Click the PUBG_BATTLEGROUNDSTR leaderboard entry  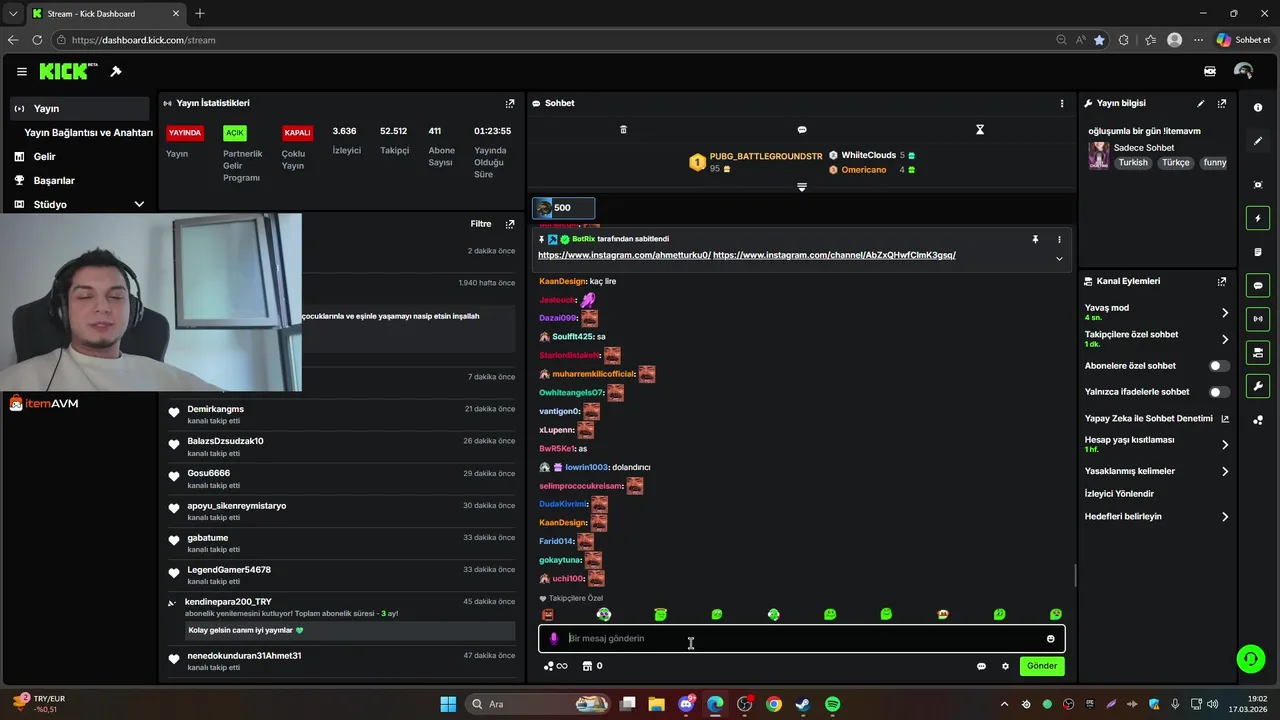tap(756, 162)
